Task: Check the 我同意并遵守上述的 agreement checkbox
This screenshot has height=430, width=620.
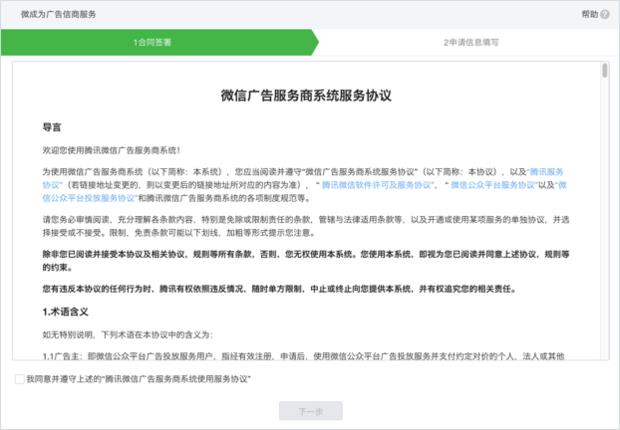Action: (x=19, y=379)
